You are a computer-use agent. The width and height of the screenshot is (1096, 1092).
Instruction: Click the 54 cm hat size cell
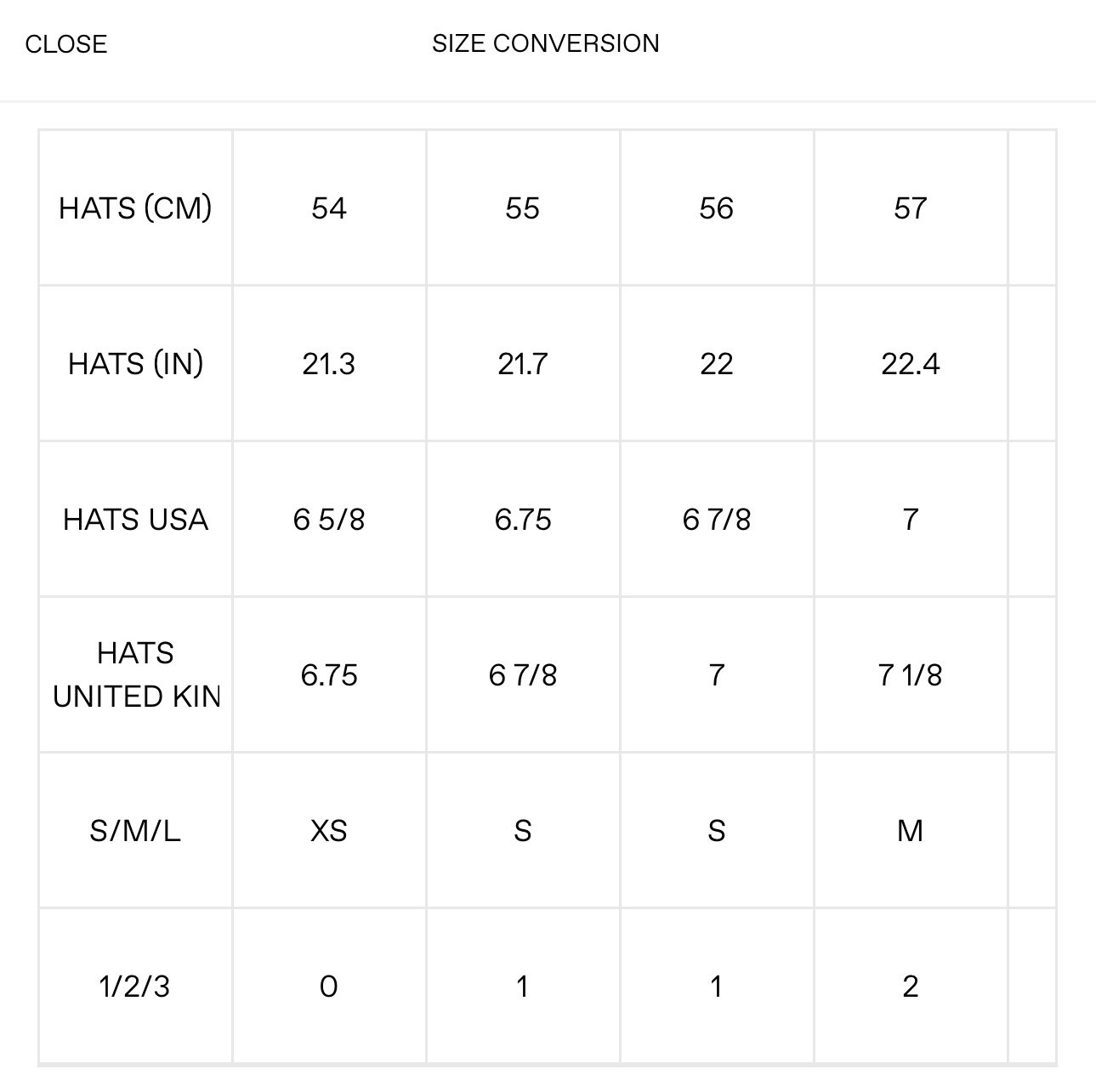click(x=329, y=208)
